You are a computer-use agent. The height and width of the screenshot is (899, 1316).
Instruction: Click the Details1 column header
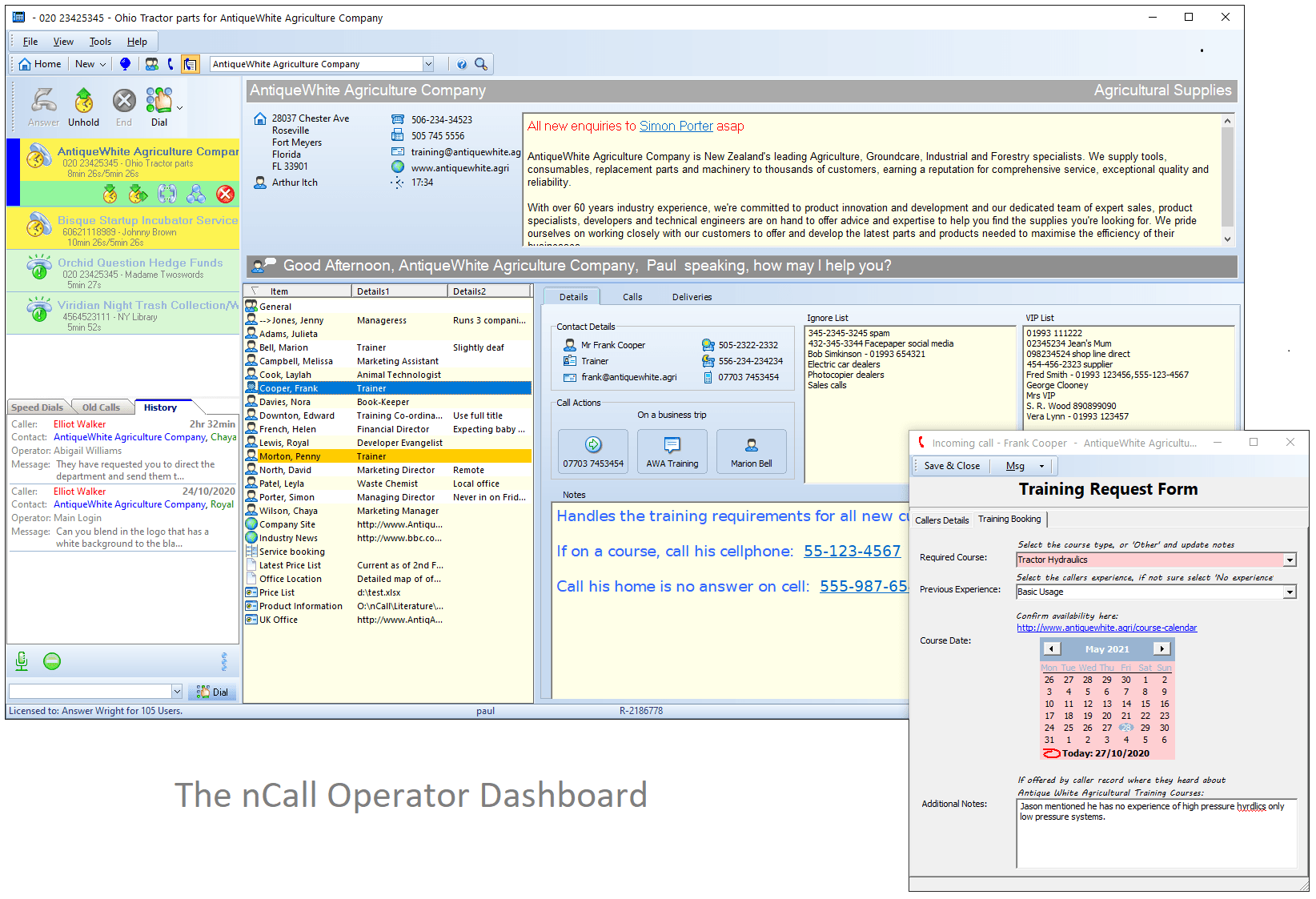pos(400,291)
